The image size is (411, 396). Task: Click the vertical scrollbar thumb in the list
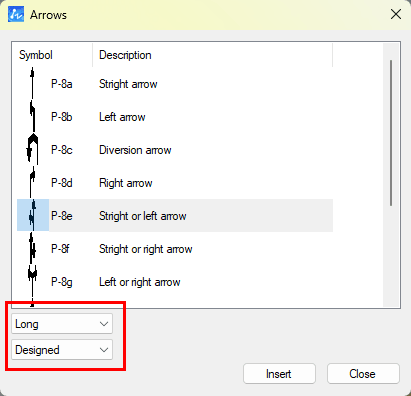tap(391, 133)
